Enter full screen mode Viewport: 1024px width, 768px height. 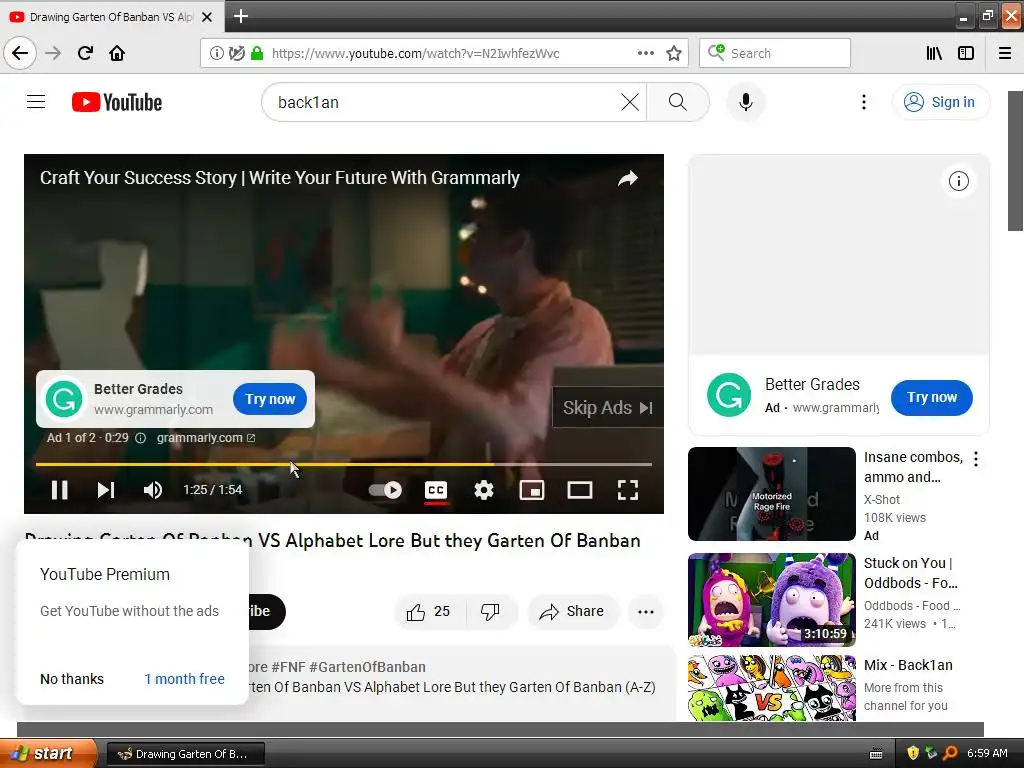[x=628, y=490]
